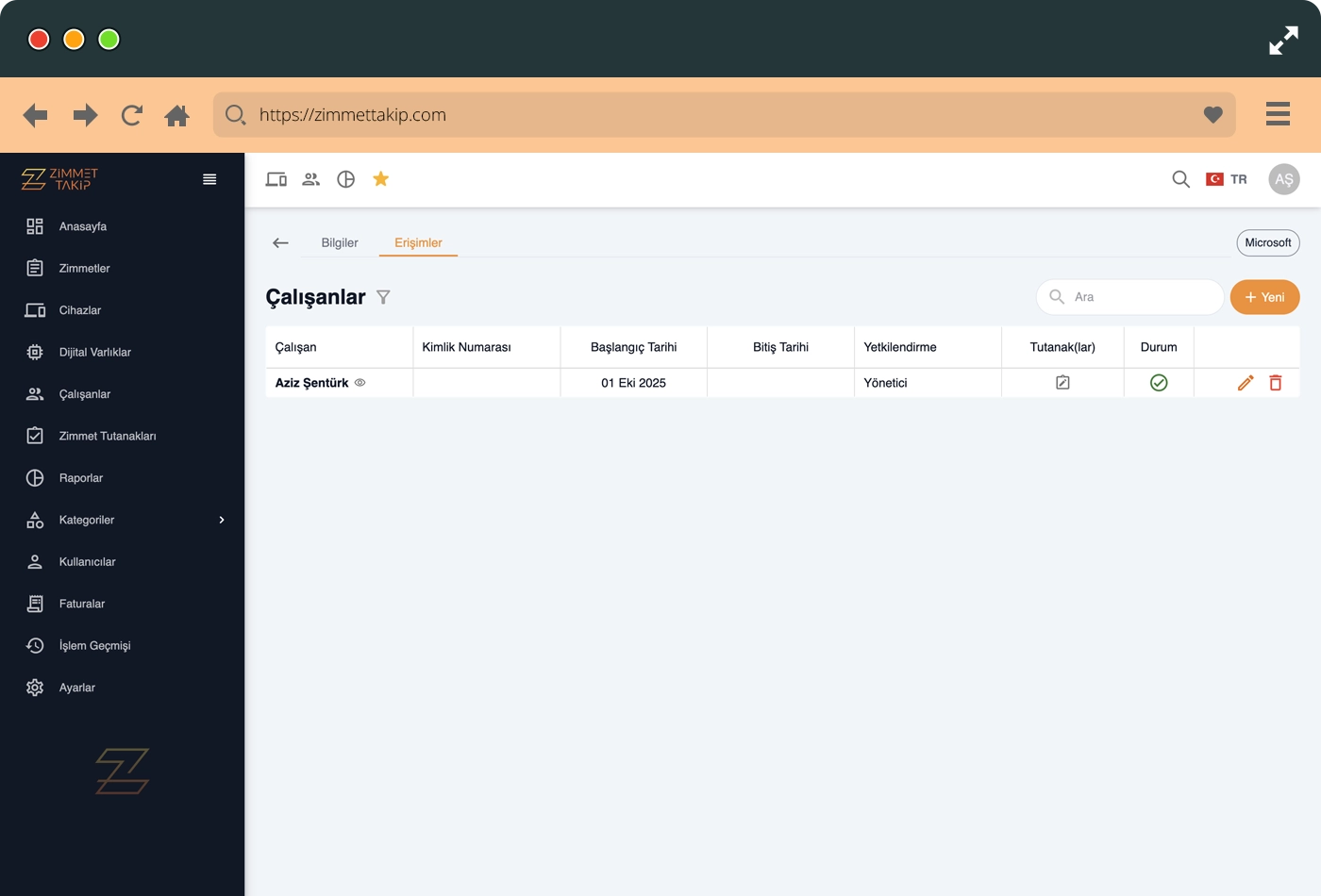Click the Ara search field
1321x896 pixels.
click(1129, 297)
